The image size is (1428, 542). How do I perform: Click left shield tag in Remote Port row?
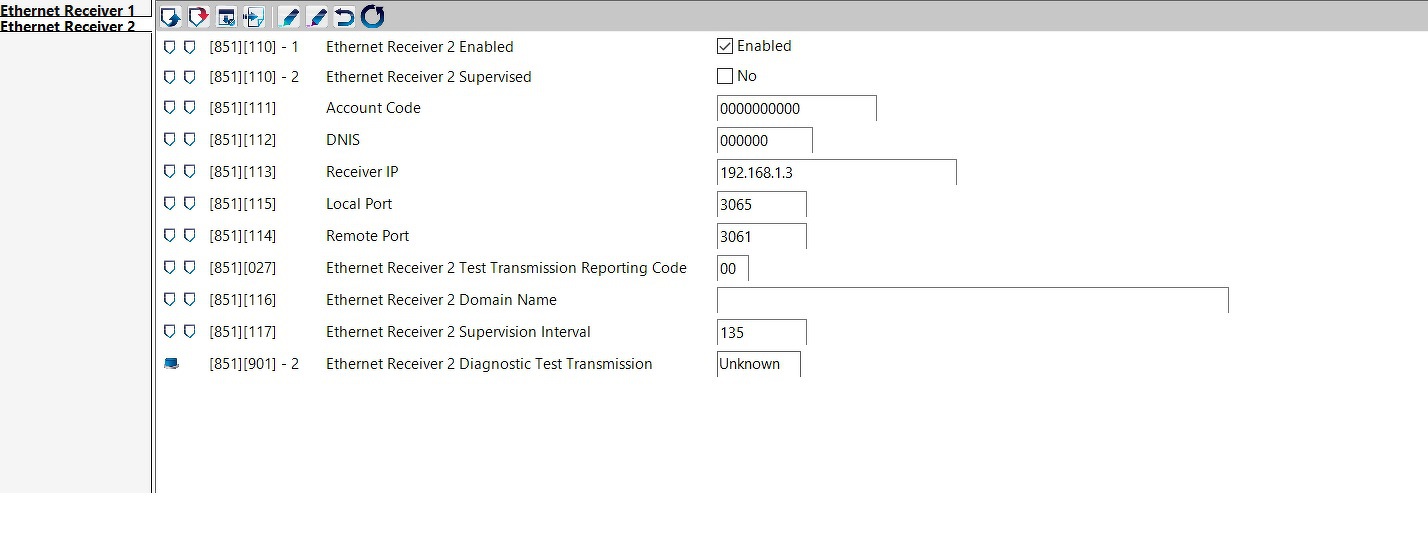click(169, 236)
